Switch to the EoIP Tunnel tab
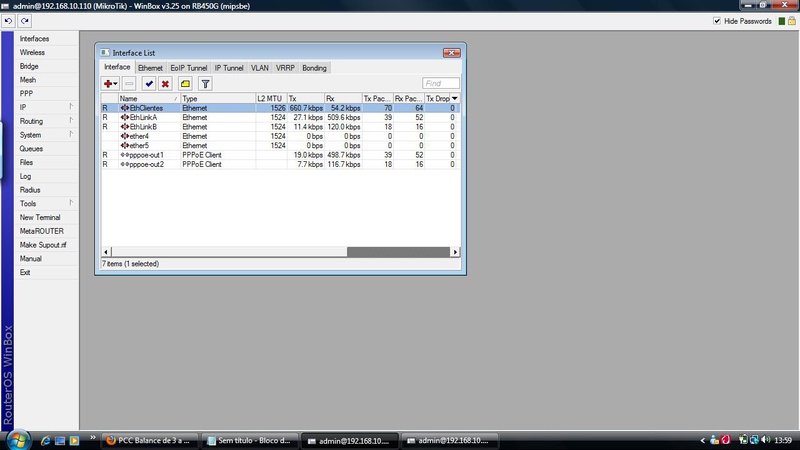800x450 pixels. (x=189, y=68)
